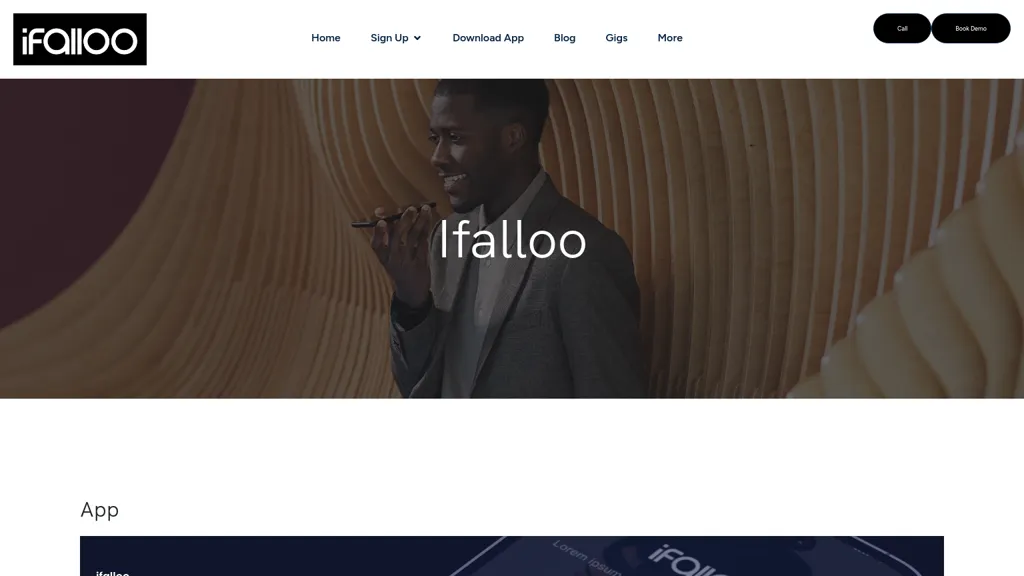
Task: Click the Book Demo button
Action: (970, 28)
